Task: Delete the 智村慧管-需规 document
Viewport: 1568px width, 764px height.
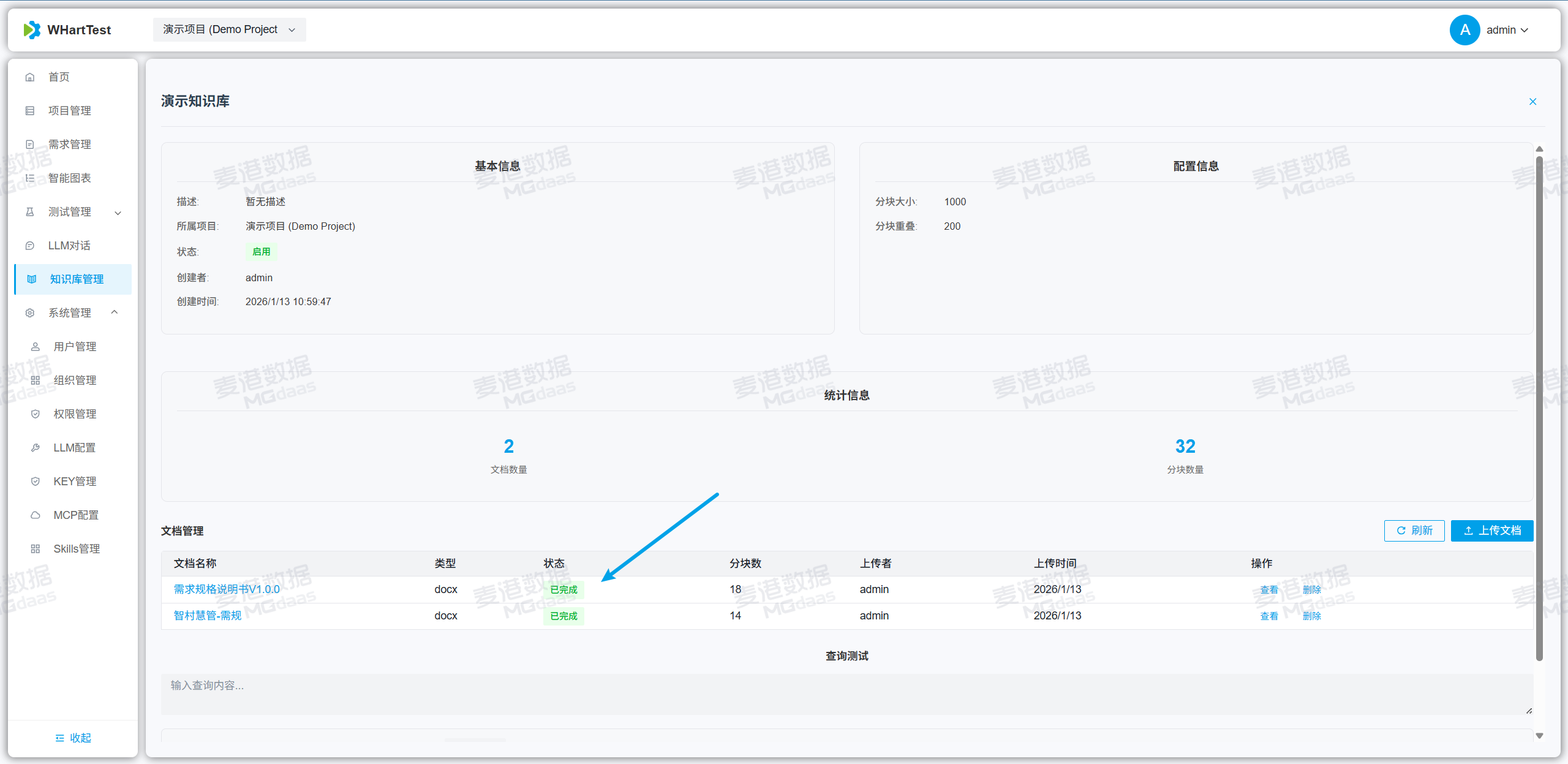Action: click(1311, 616)
